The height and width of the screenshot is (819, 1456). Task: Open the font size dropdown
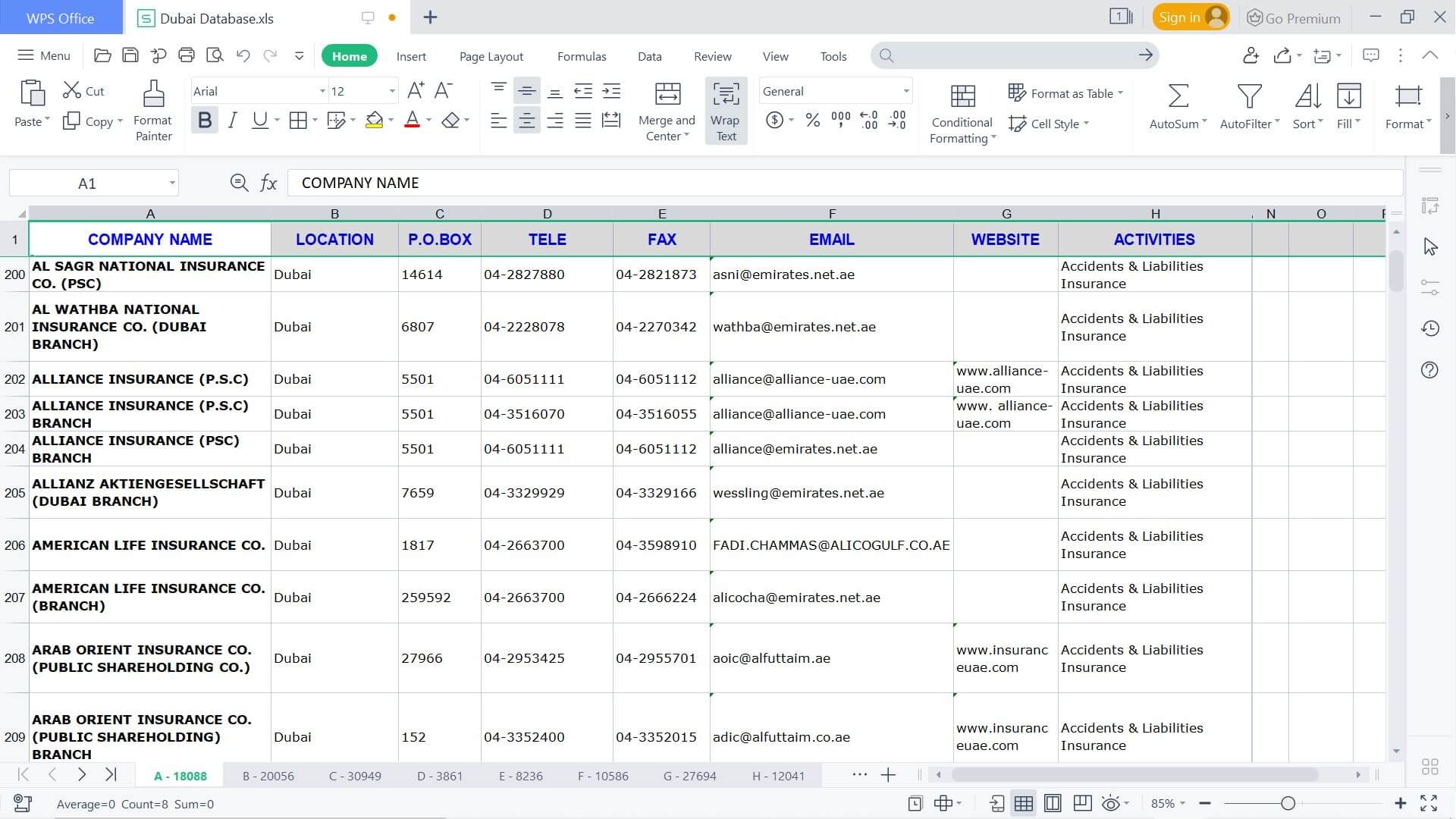[391, 91]
